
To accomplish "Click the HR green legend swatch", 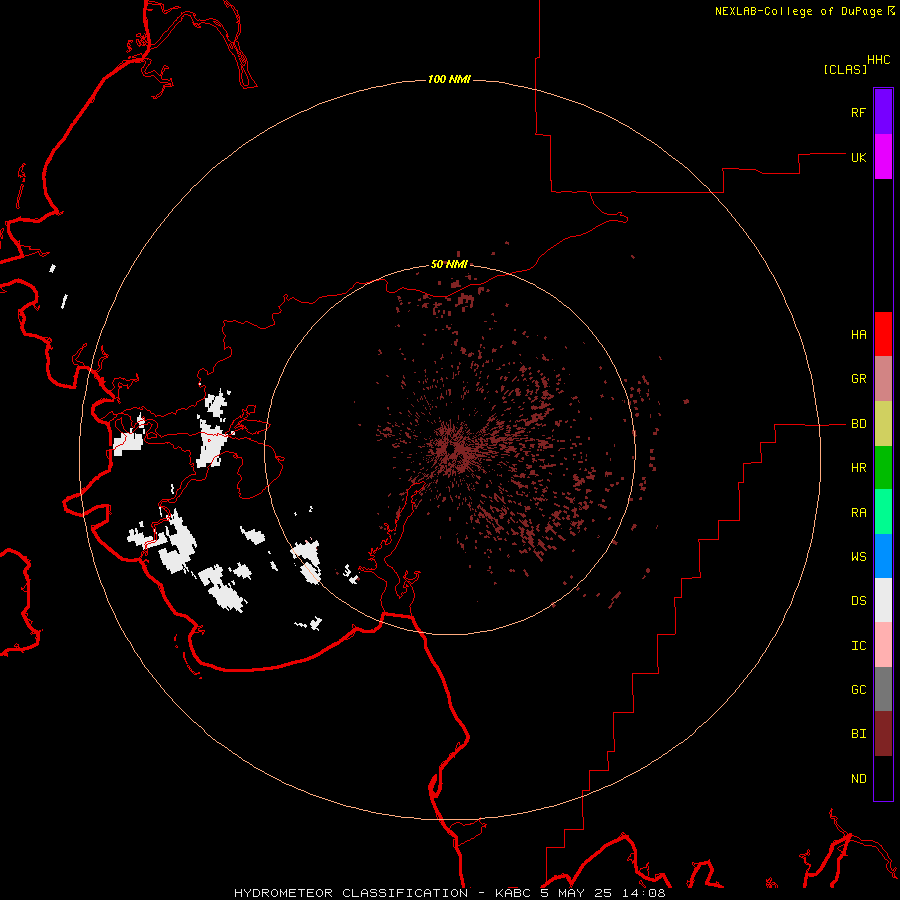I will click(x=883, y=468).
